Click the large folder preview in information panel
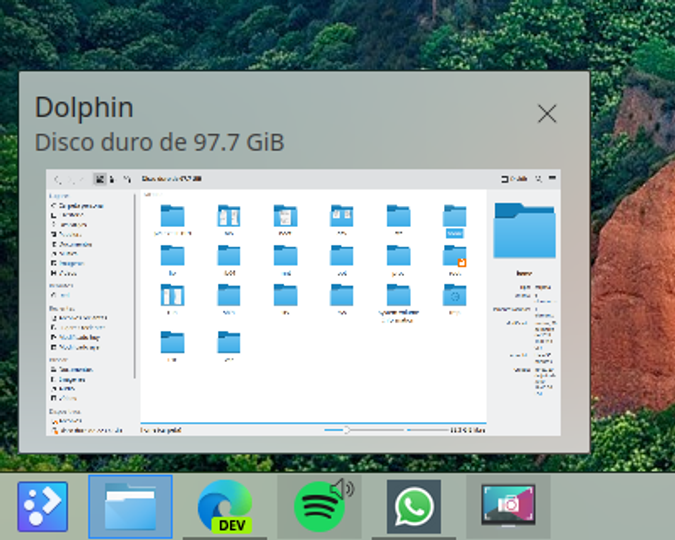The height and width of the screenshot is (540, 675). tap(524, 230)
